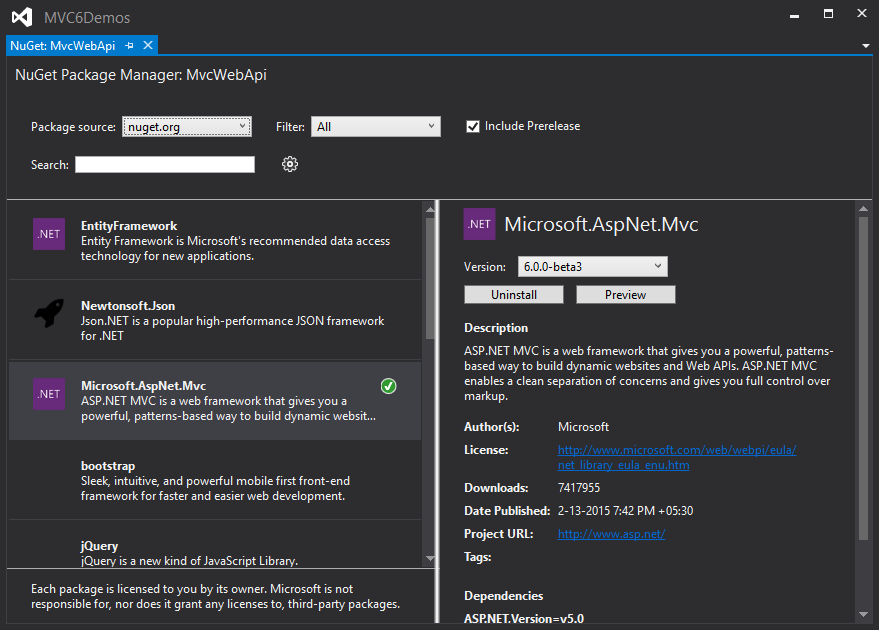
Task: Close the NuGet: MvcWebApi tab
Action: [x=148, y=45]
